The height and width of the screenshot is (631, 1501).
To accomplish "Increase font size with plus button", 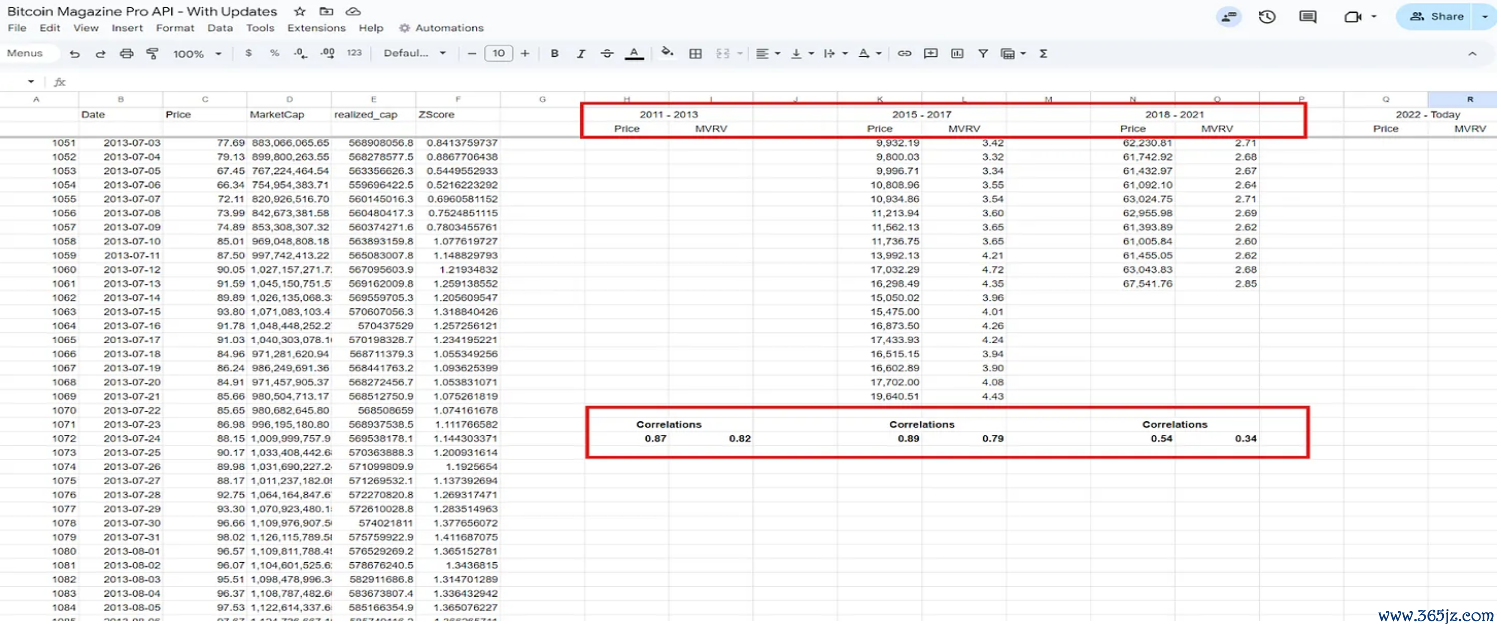I will (x=525, y=54).
